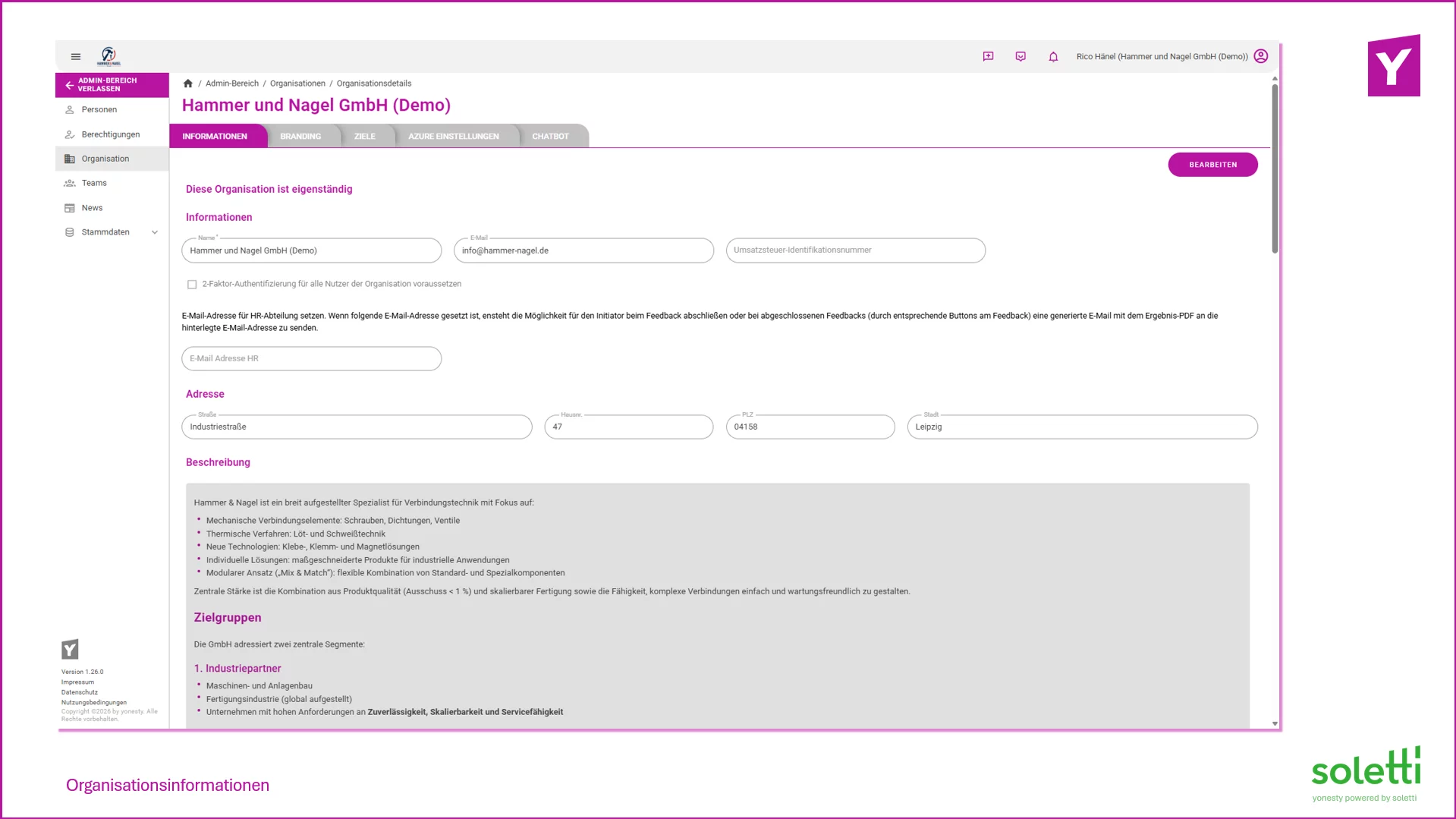
Task: Click the home breadcrumb icon
Action: [x=188, y=83]
